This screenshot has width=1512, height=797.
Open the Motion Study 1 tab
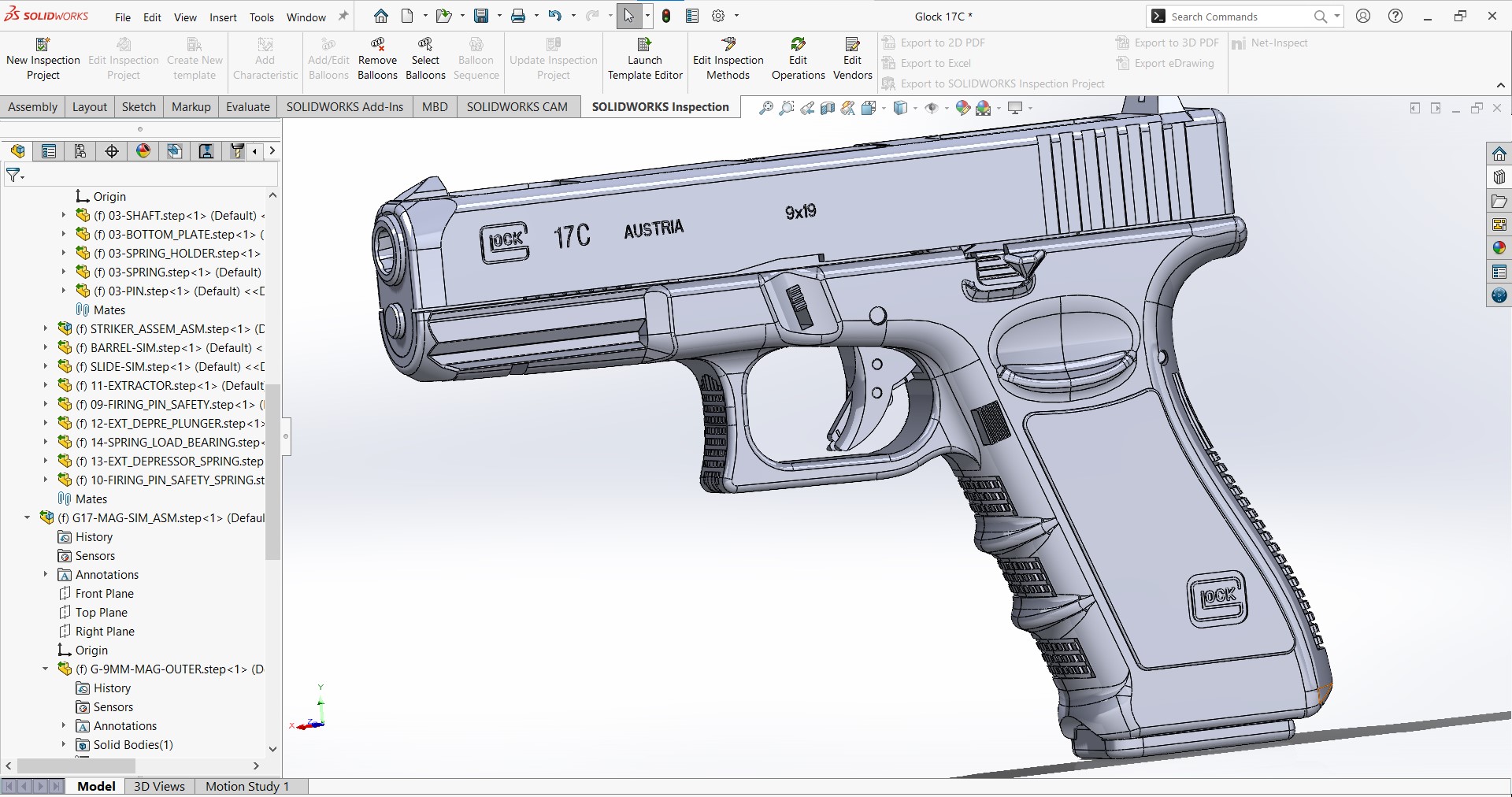247,786
